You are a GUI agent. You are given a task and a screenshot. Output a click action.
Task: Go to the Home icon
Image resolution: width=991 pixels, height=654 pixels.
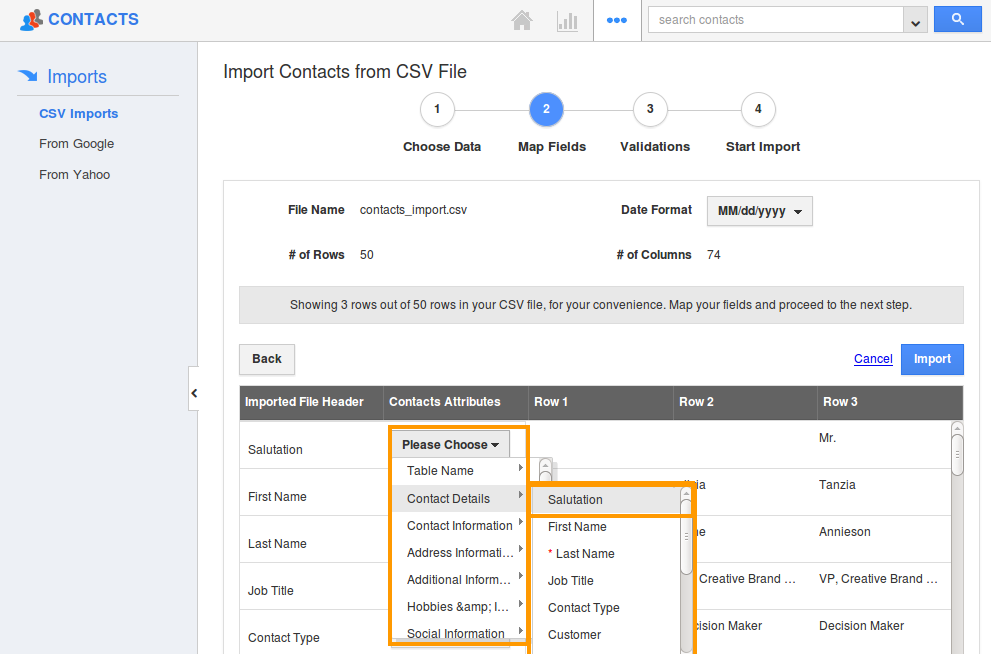521,21
